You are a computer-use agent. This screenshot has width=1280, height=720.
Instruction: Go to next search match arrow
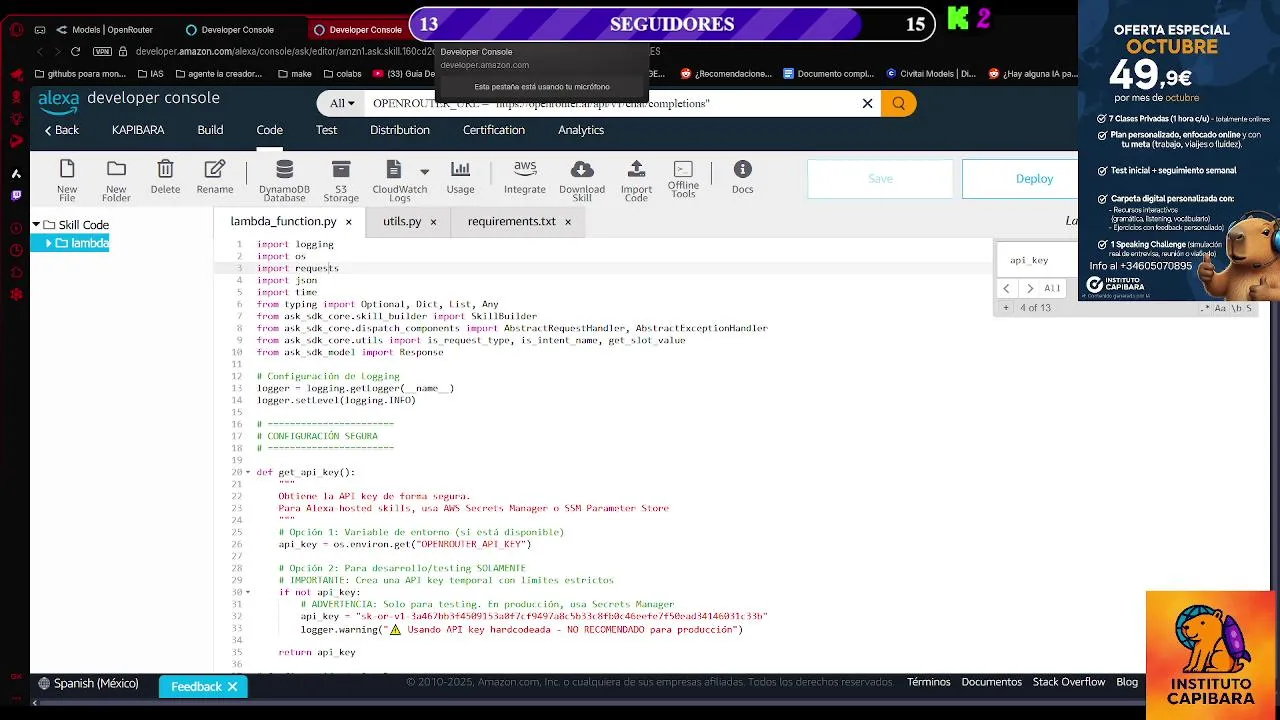1030,288
